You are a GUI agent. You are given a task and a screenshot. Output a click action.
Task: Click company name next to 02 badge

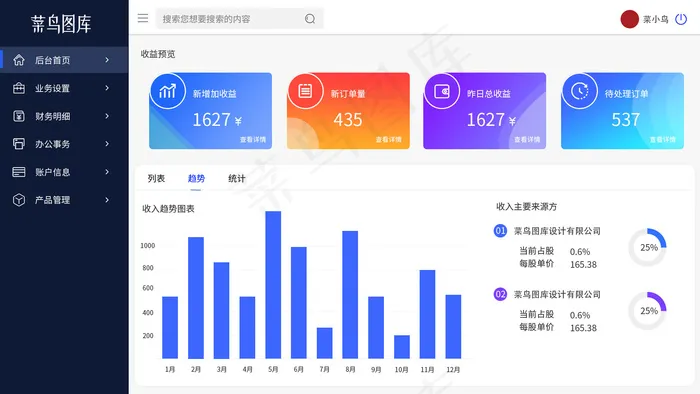(x=557, y=294)
